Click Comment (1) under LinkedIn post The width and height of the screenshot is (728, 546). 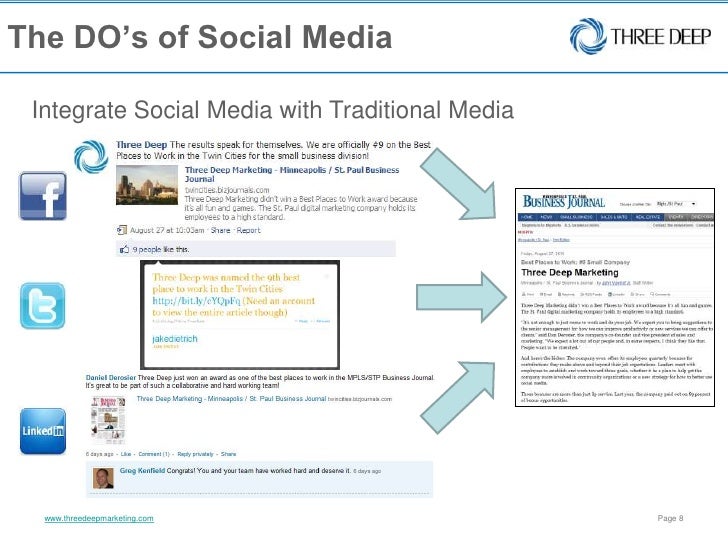154,454
